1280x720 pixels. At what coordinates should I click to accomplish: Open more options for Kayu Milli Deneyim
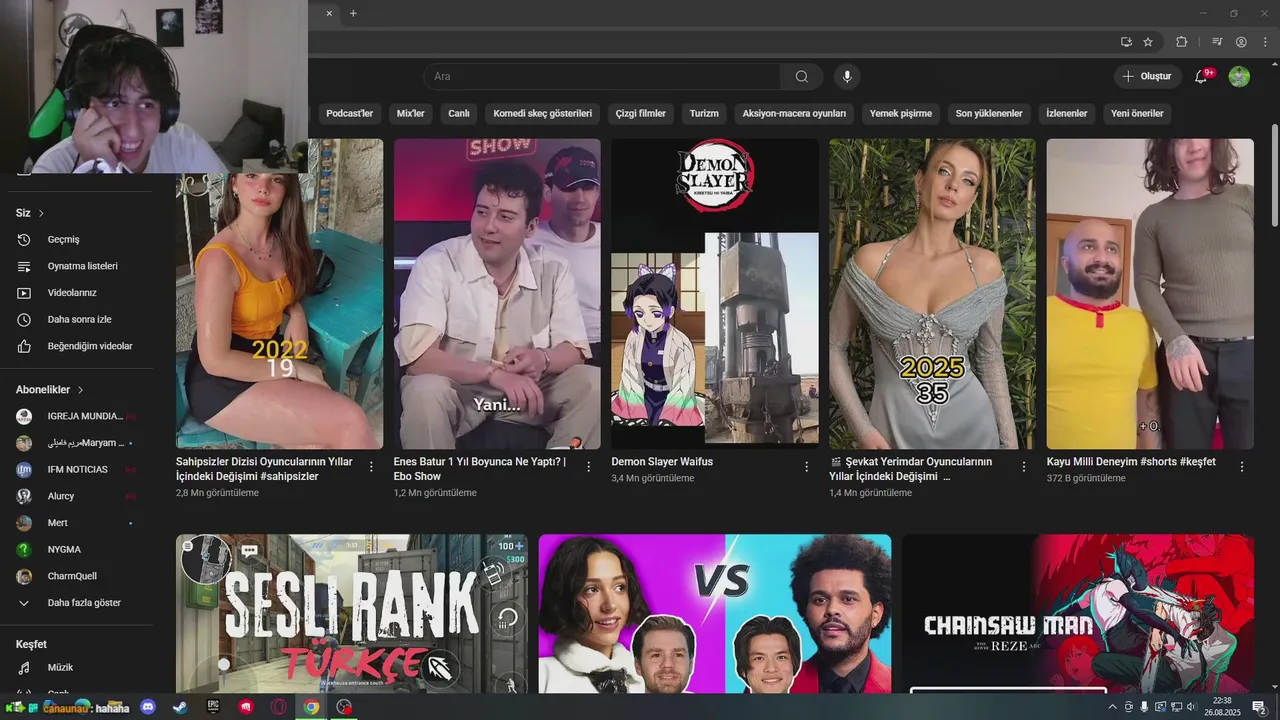1242,467
